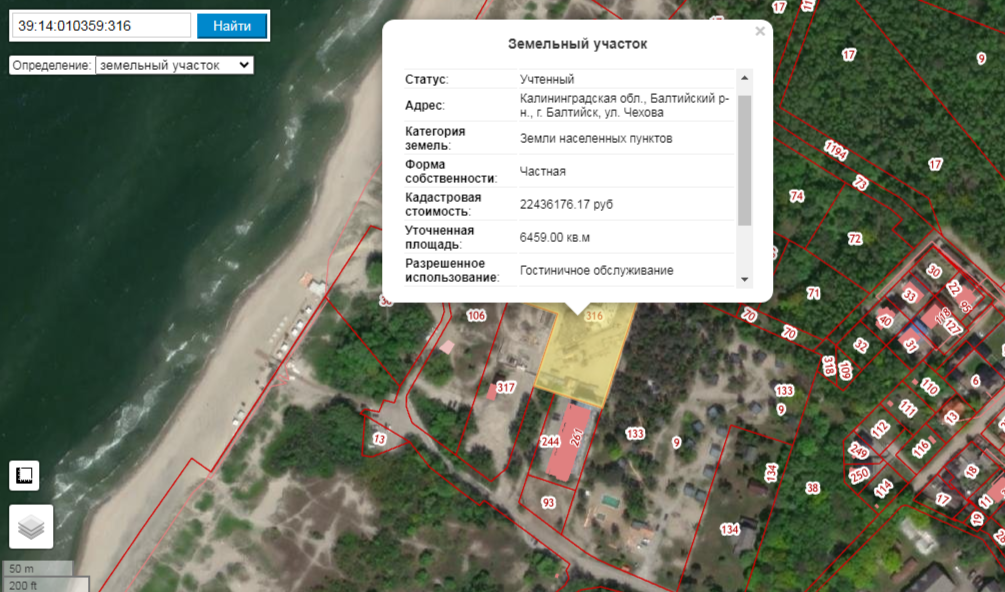The height and width of the screenshot is (592, 1005).
Task: Select parcel 317 on the map
Action: 505,388
